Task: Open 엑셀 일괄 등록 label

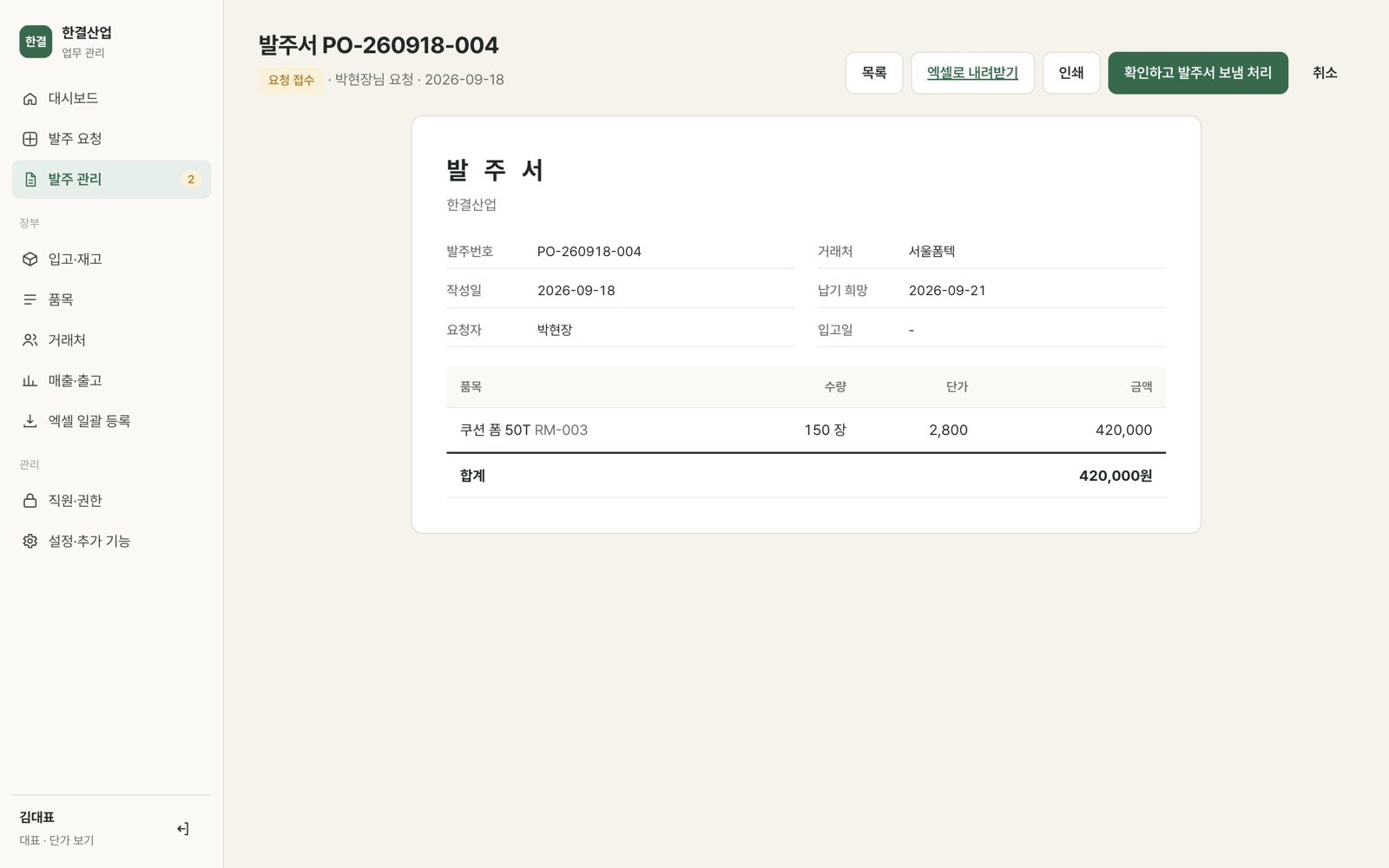Action: tap(89, 421)
